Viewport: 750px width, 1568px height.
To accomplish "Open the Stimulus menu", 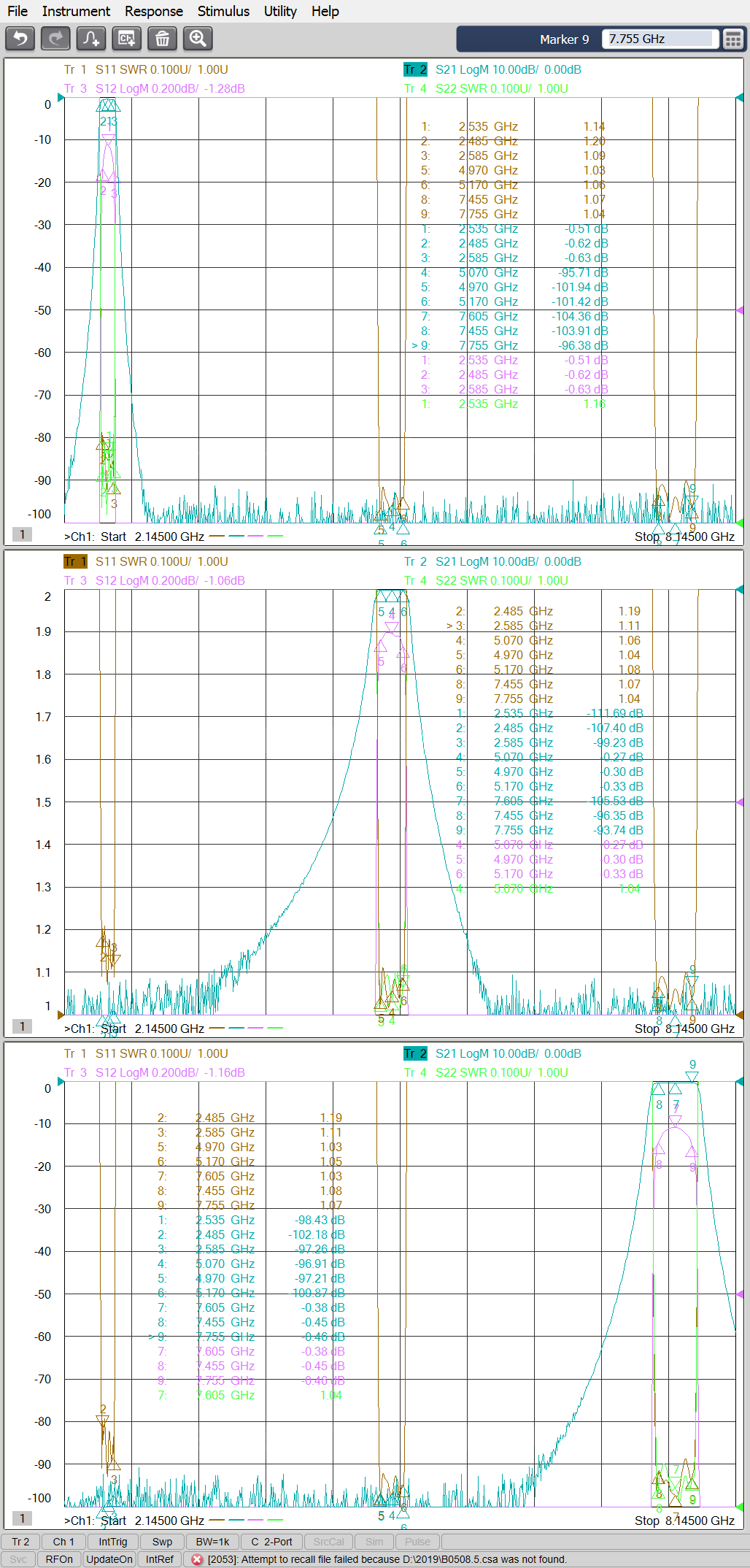I will [x=223, y=11].
